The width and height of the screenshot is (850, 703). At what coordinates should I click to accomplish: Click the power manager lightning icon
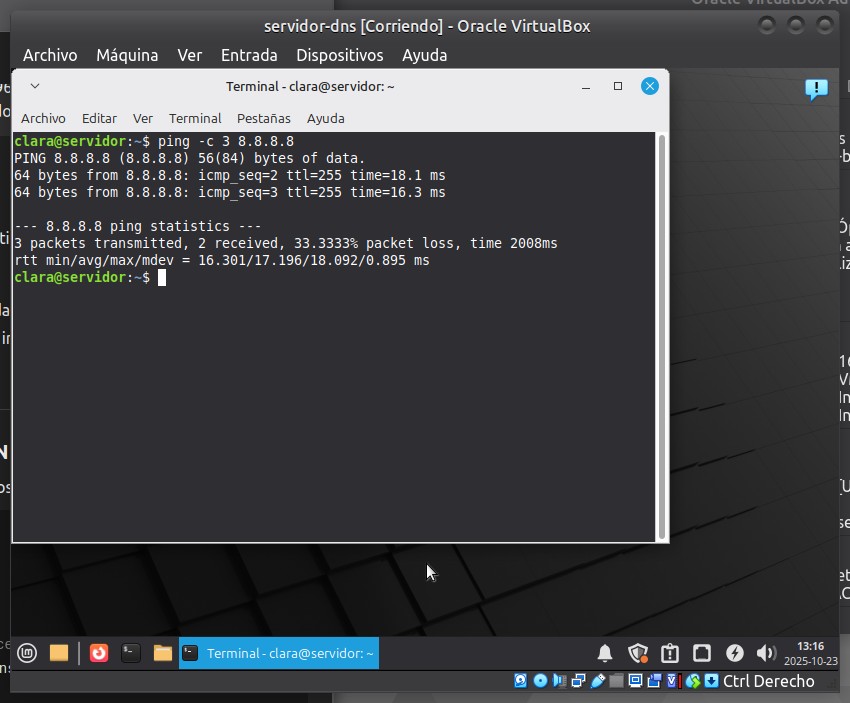point(734,654)
